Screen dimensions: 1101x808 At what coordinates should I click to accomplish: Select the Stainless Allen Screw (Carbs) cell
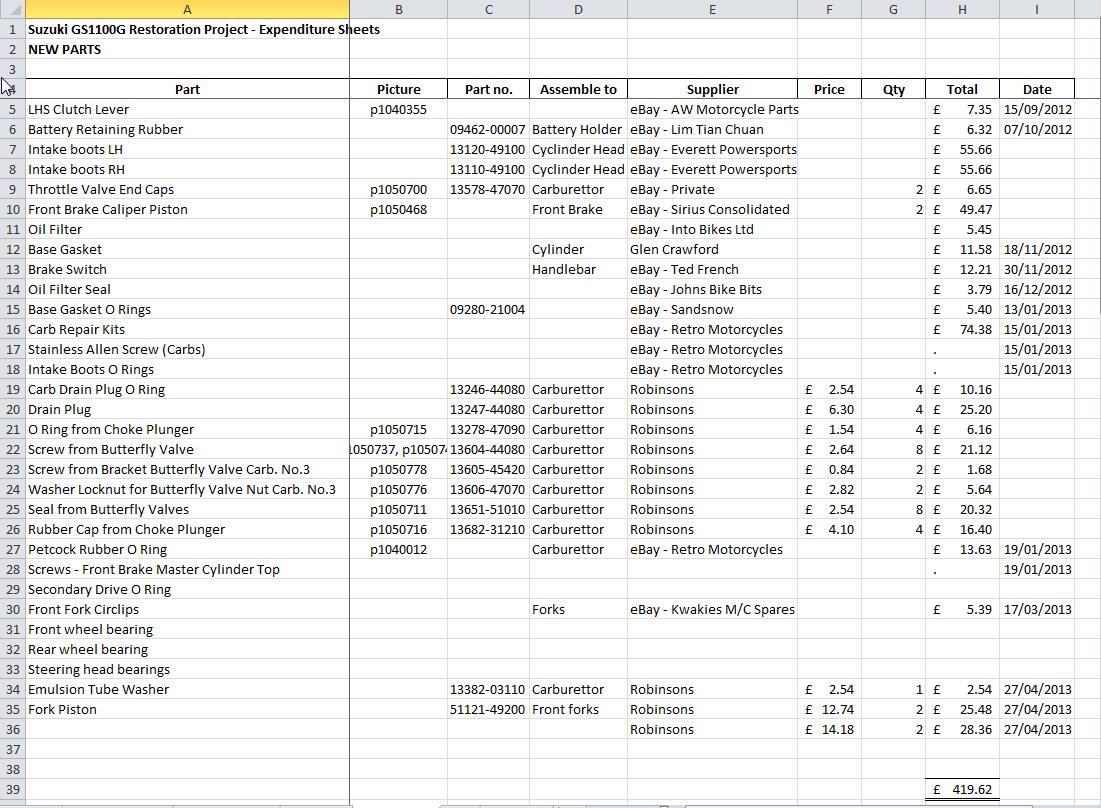coord(187,350)
